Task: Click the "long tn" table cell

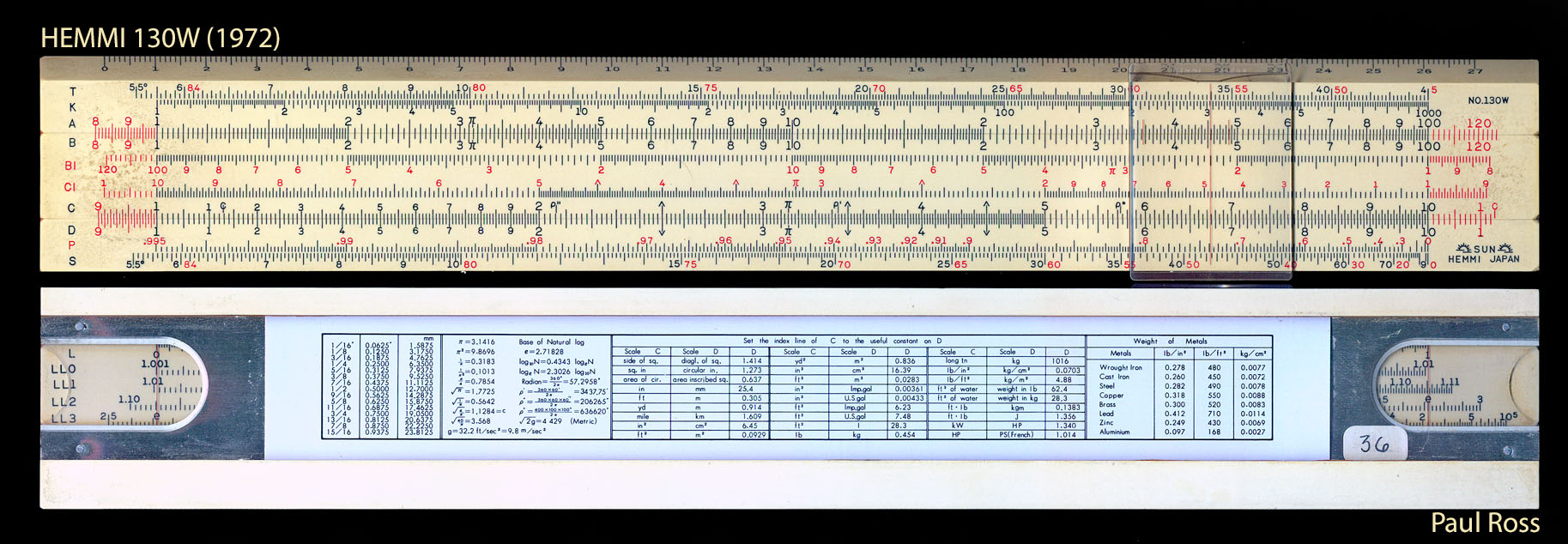Action: coord(957,360)
